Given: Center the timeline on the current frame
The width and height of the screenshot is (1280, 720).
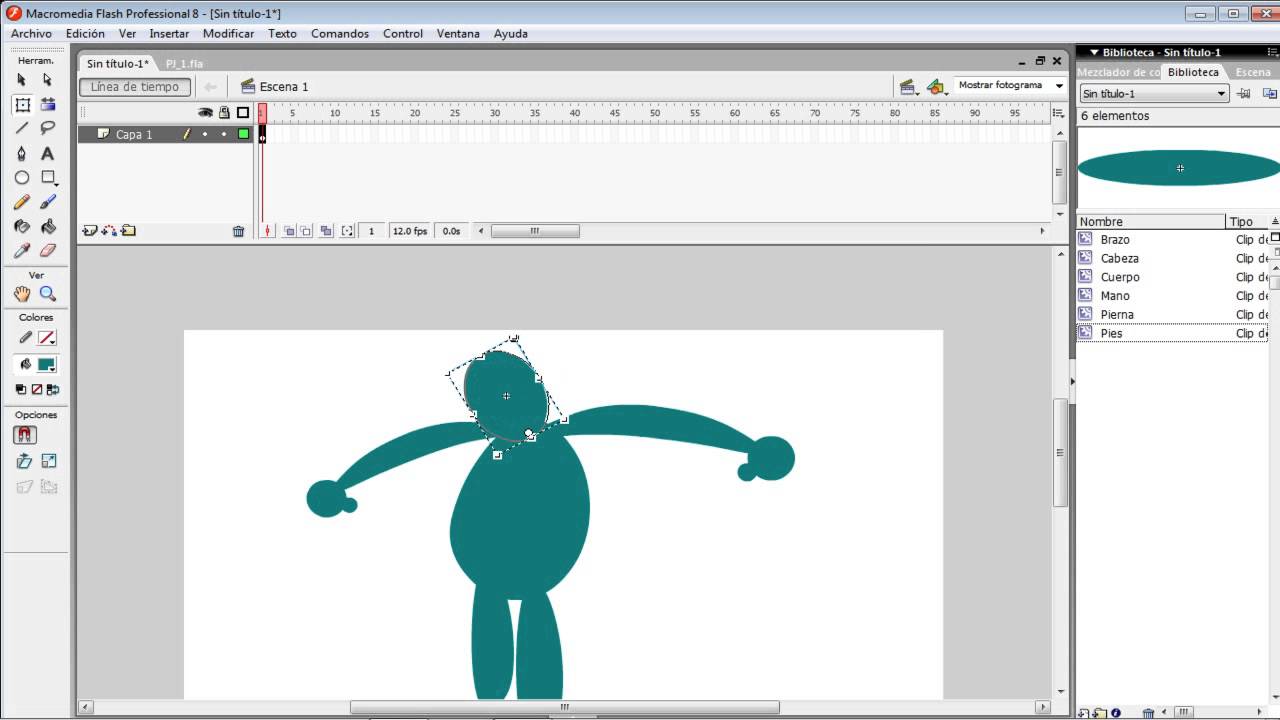Looking at the screenshot, I should coord(267,231).
